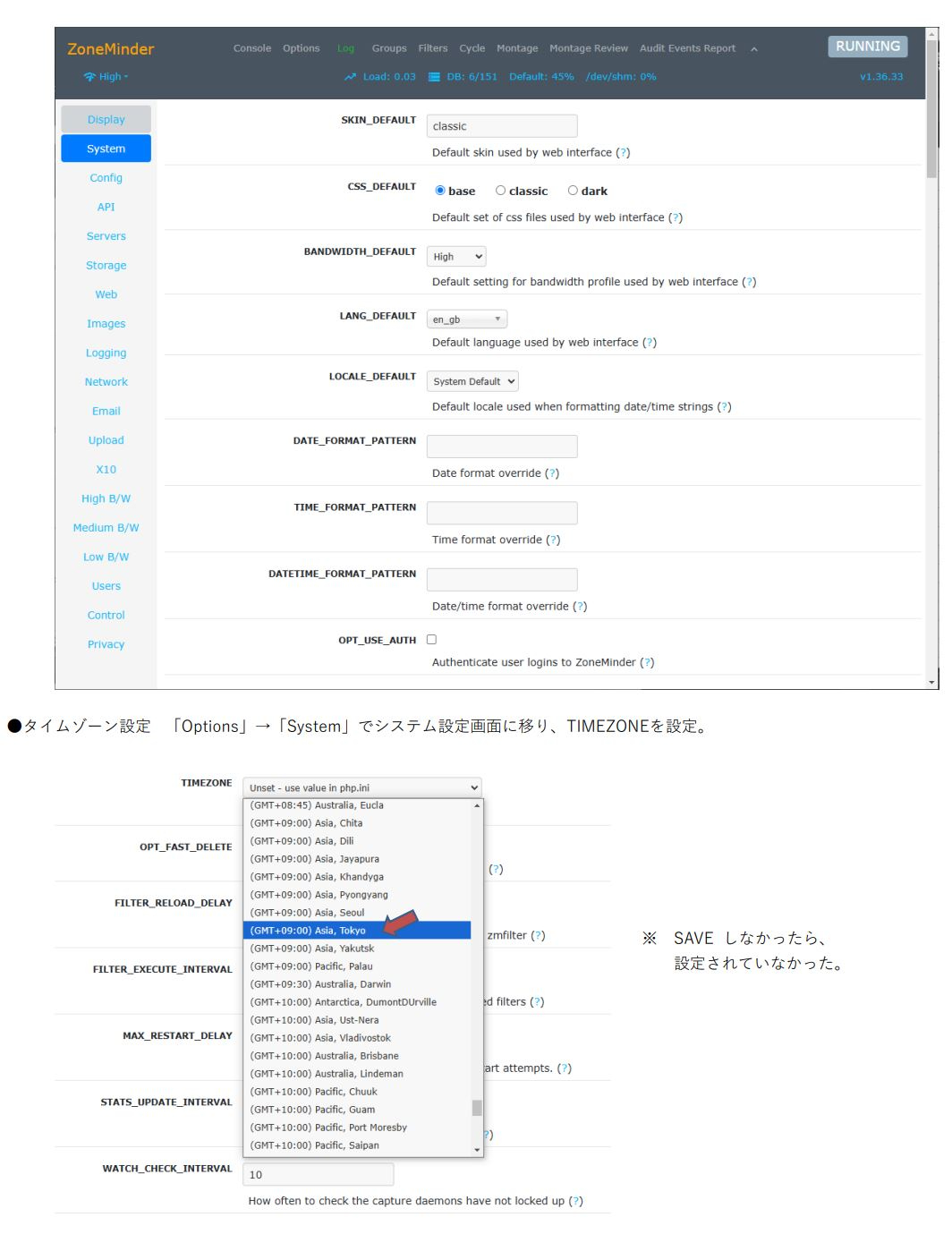Open the Console page link
This screenshot has height=1234, width=952.
tap(252, 48)
